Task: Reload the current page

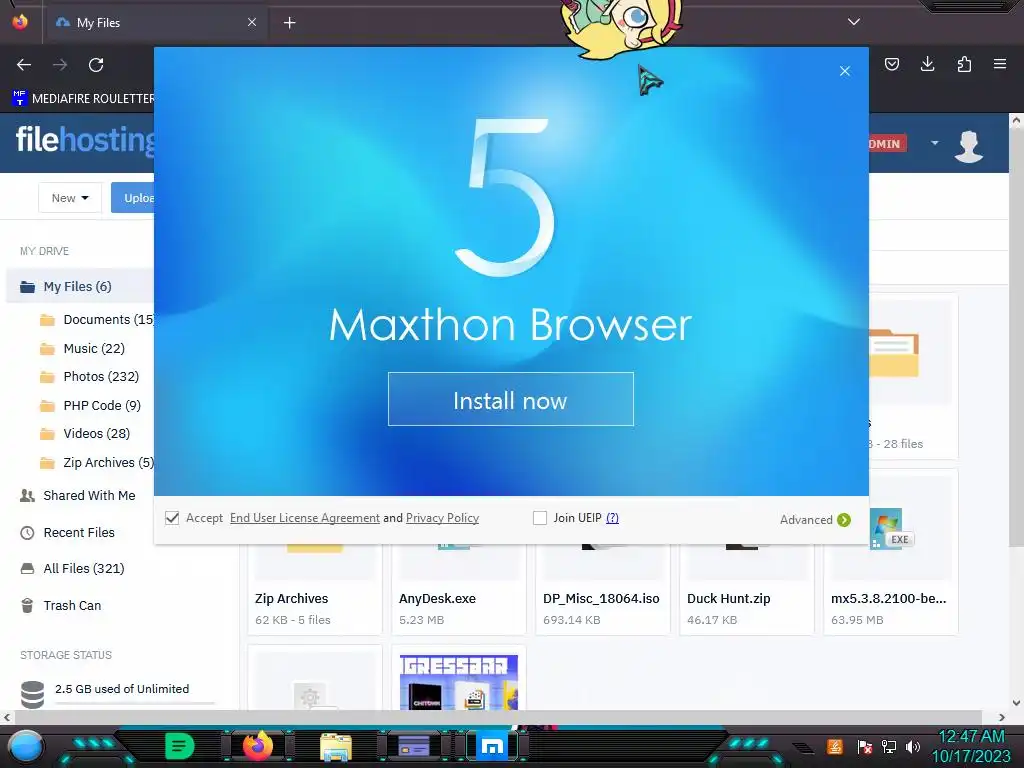Action: pyautogui.click(x=96, y=65)
